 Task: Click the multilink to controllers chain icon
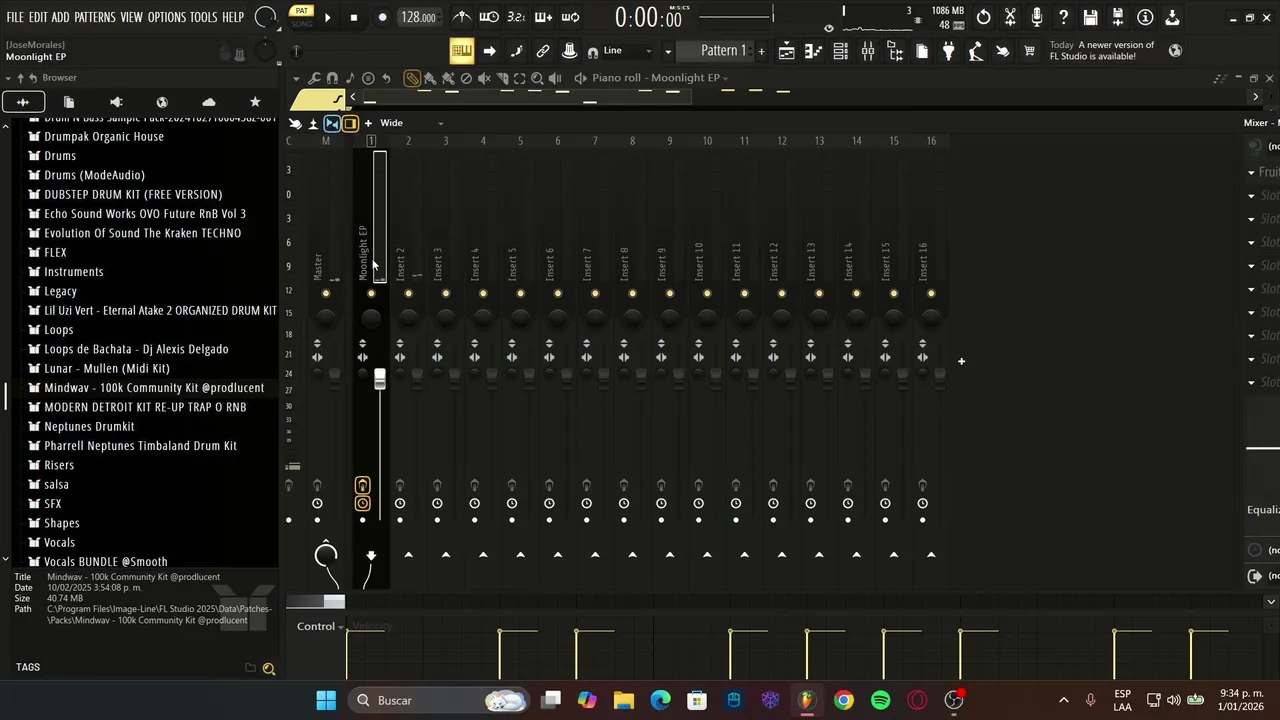tap(543, 51)
